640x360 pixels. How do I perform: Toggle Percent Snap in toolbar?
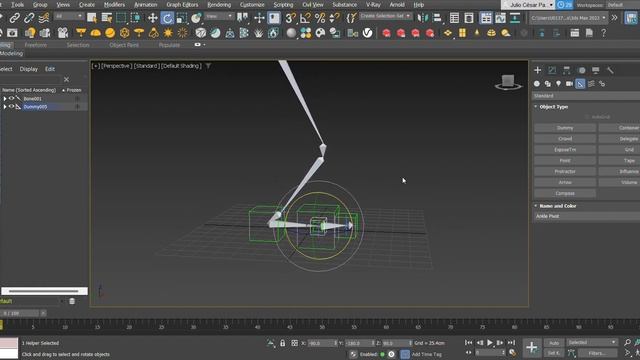[x=320, y=18]
